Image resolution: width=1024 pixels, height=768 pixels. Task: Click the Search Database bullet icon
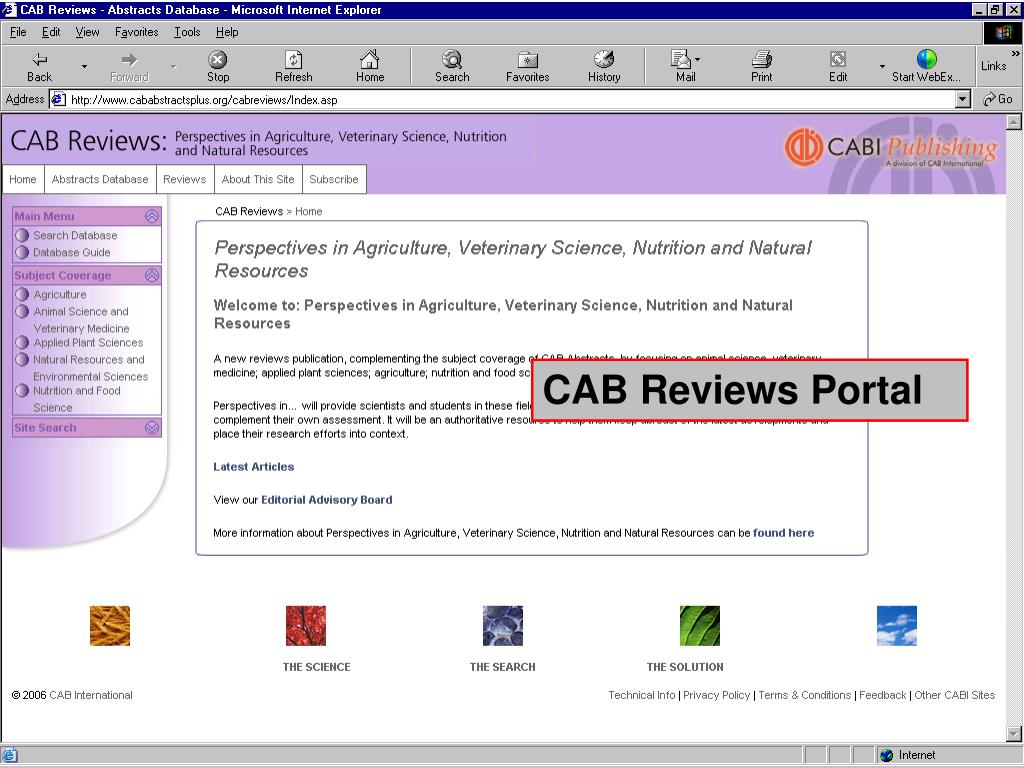22,235
